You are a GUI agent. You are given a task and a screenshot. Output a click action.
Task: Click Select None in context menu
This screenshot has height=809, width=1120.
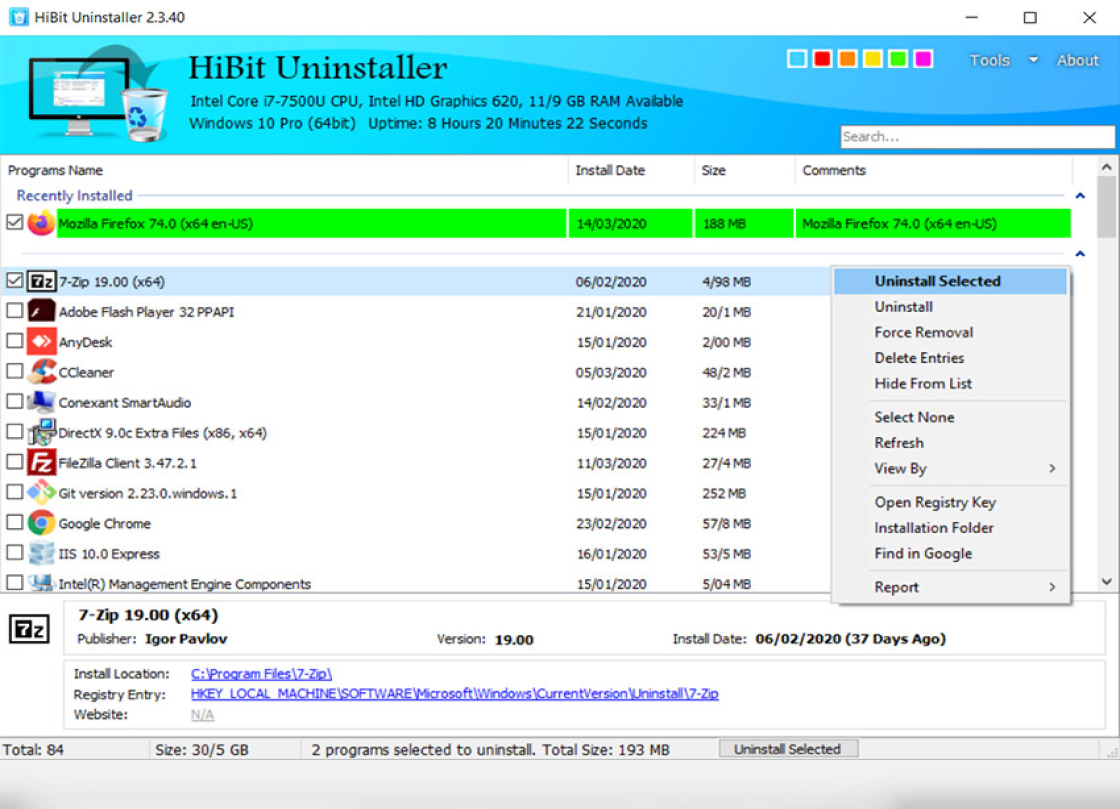pyautogui.click(x=951, y=417)
